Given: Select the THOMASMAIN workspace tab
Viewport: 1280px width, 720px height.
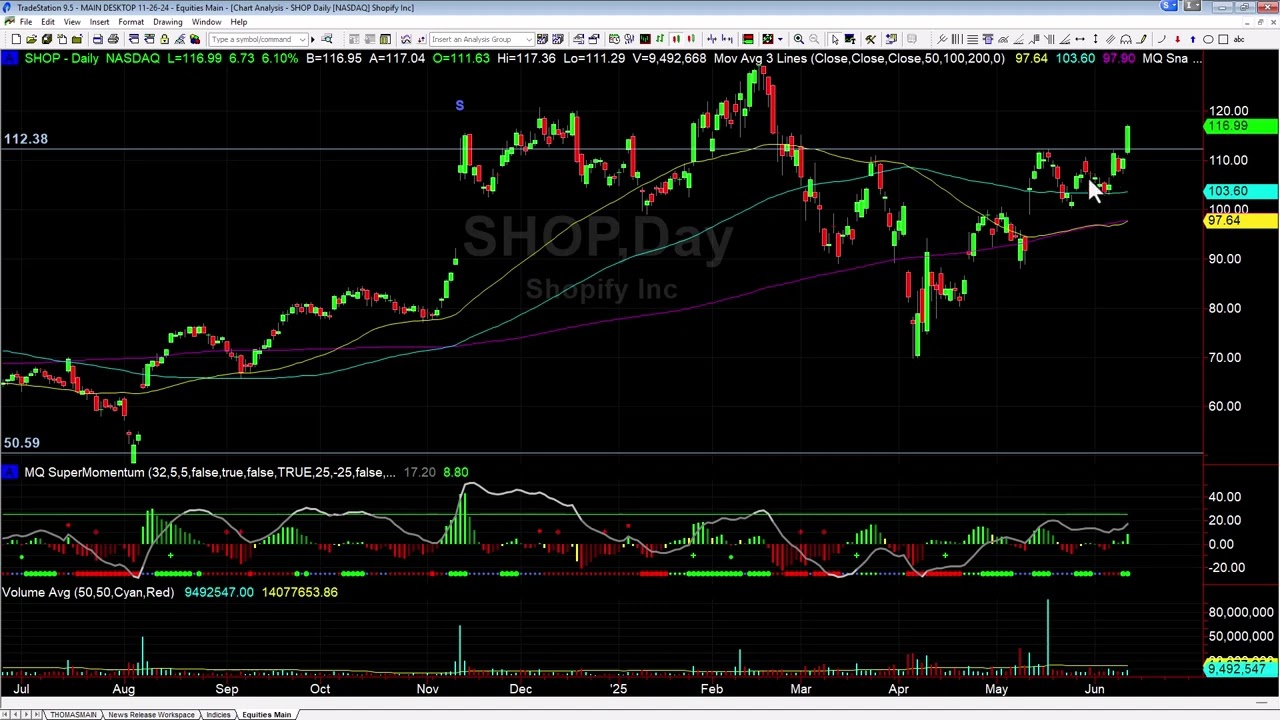Looking at the screenshot, I should pyautogui.click(x=73, y=714).
